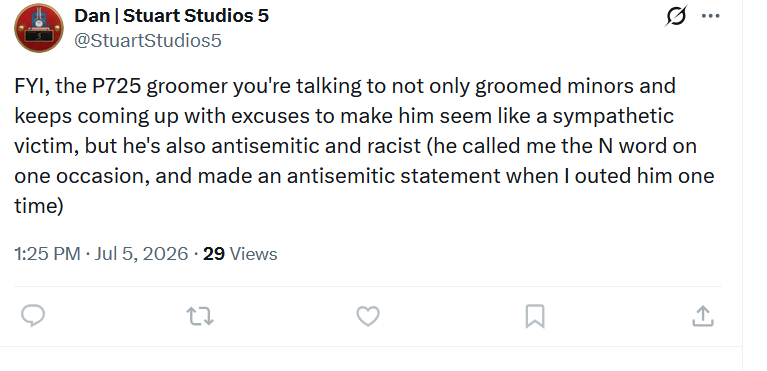
Task: Open the three-dot more options menu
Action: [x=710, y=16]
